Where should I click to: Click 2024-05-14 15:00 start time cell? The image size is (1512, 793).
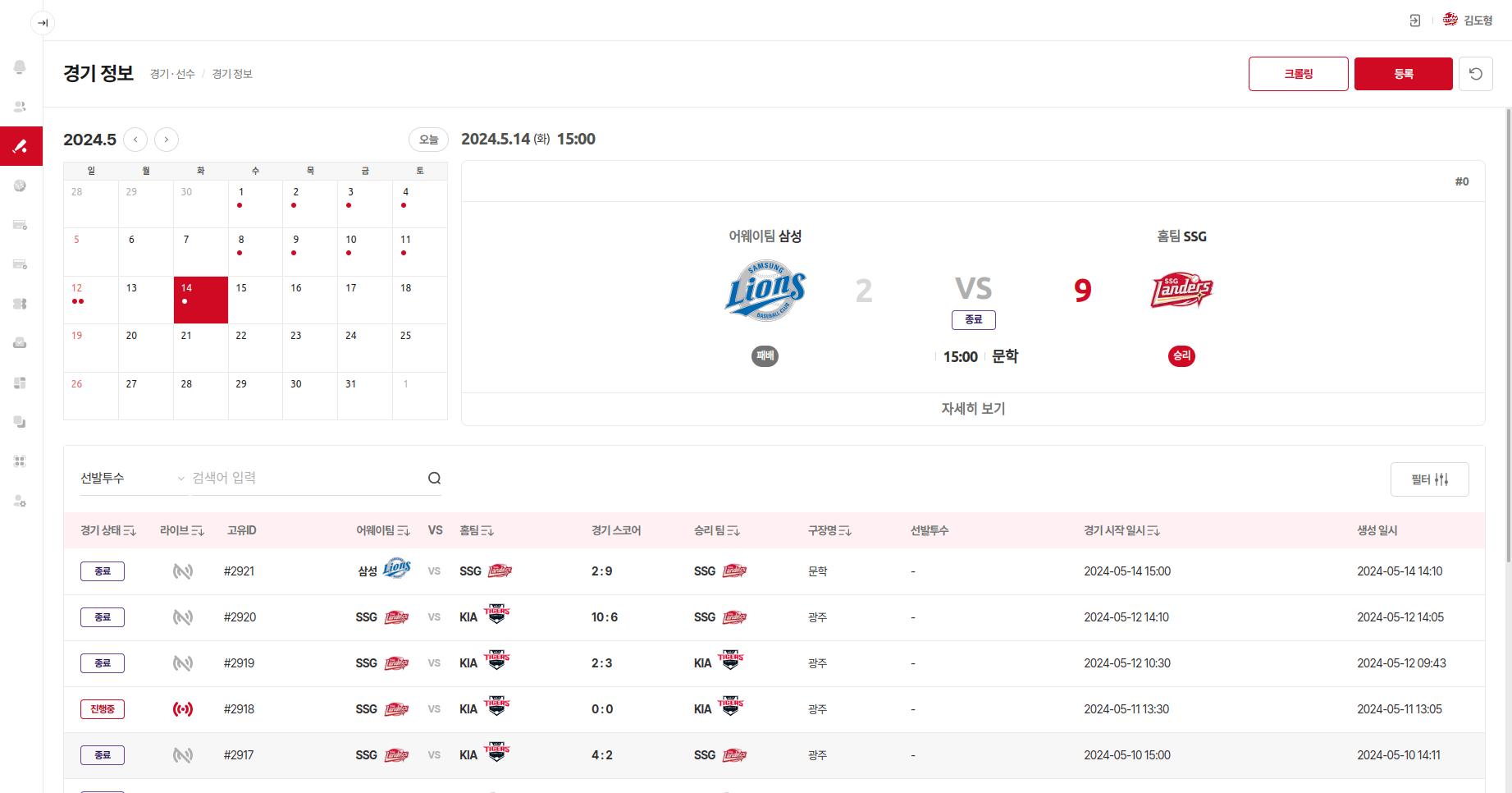[1127, 571]
